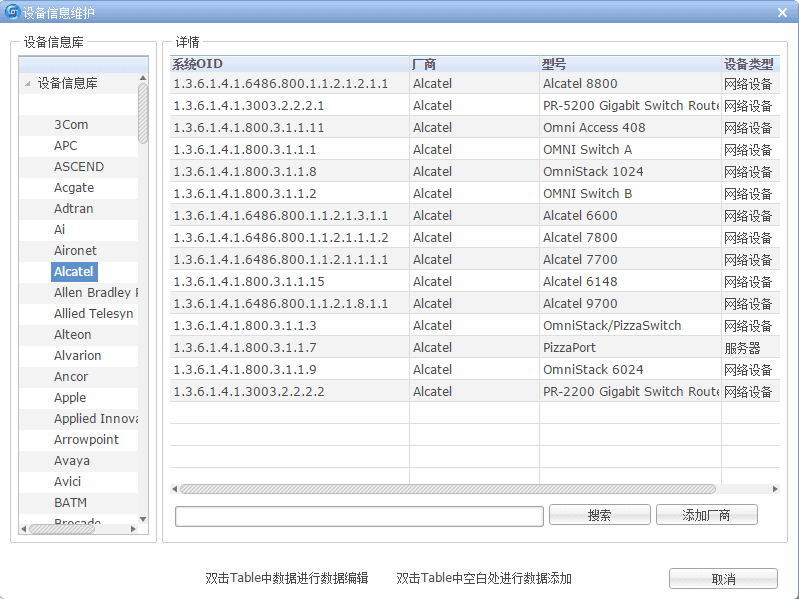Click the 取消 cancel button

click(723, 579)
